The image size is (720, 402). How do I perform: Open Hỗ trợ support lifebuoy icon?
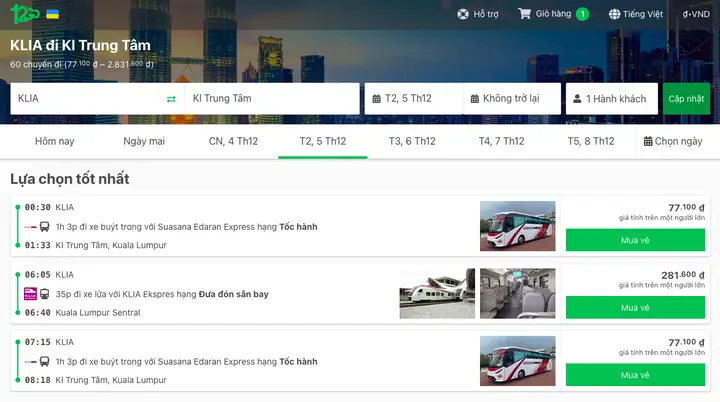(463, 14)
